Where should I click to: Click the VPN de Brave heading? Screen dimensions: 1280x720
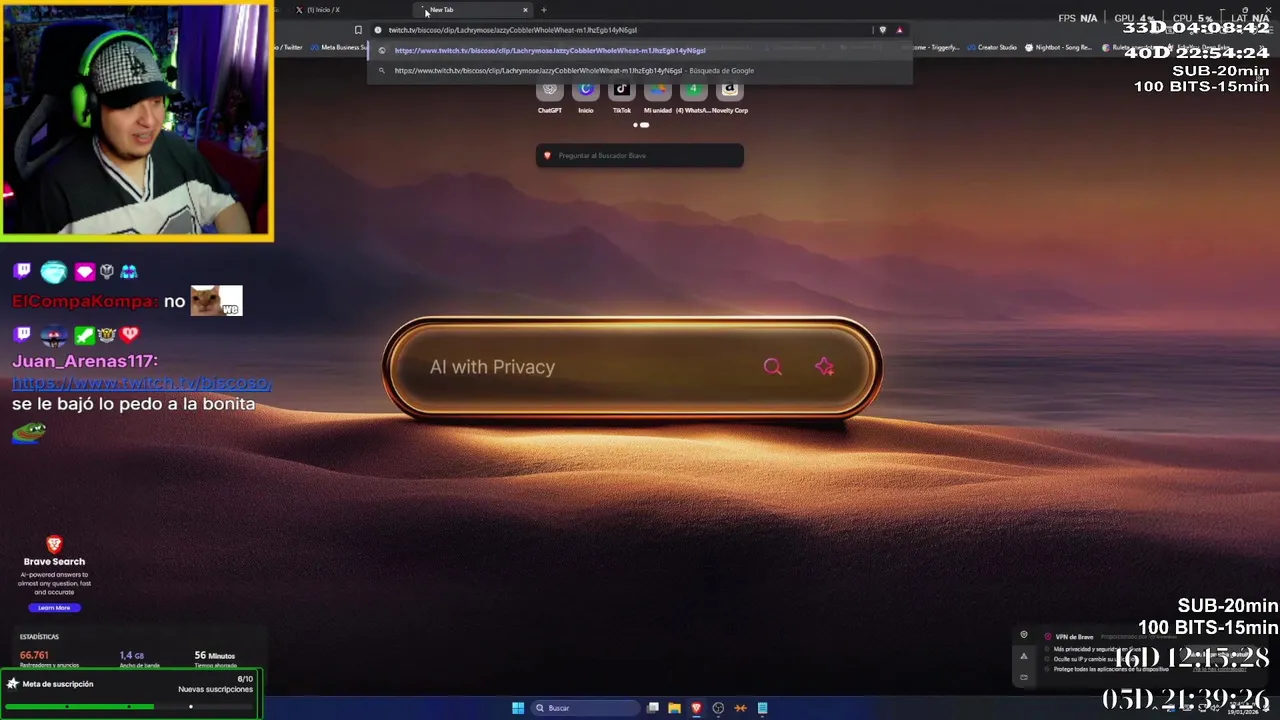click(x=1074, y=637)
